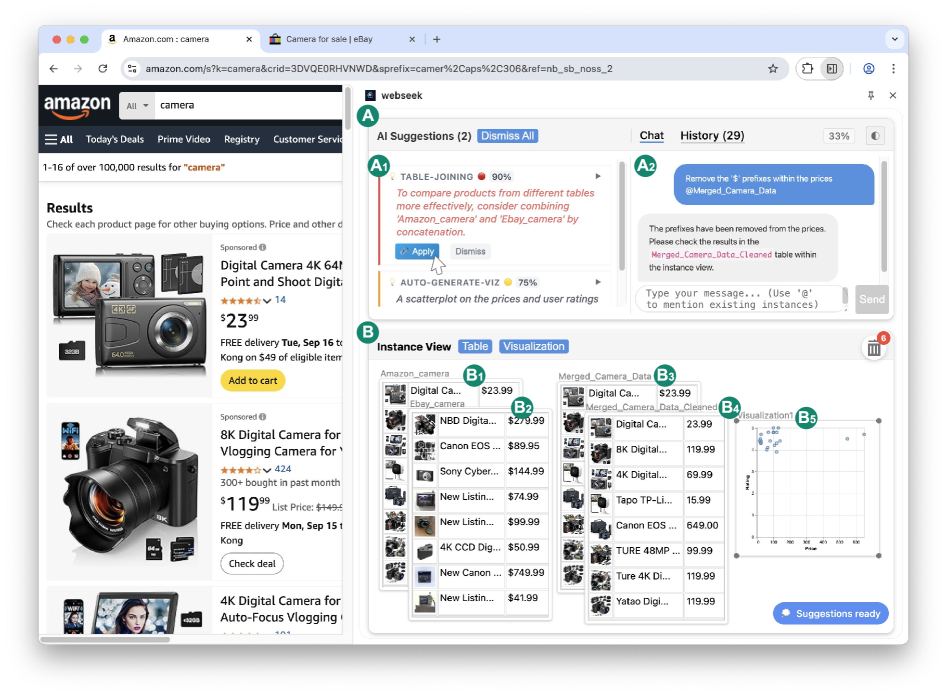This screenshot has height=695, width=947.
Task: Click the Dismiss All suggestions button
Action: [x=507, y=136]
